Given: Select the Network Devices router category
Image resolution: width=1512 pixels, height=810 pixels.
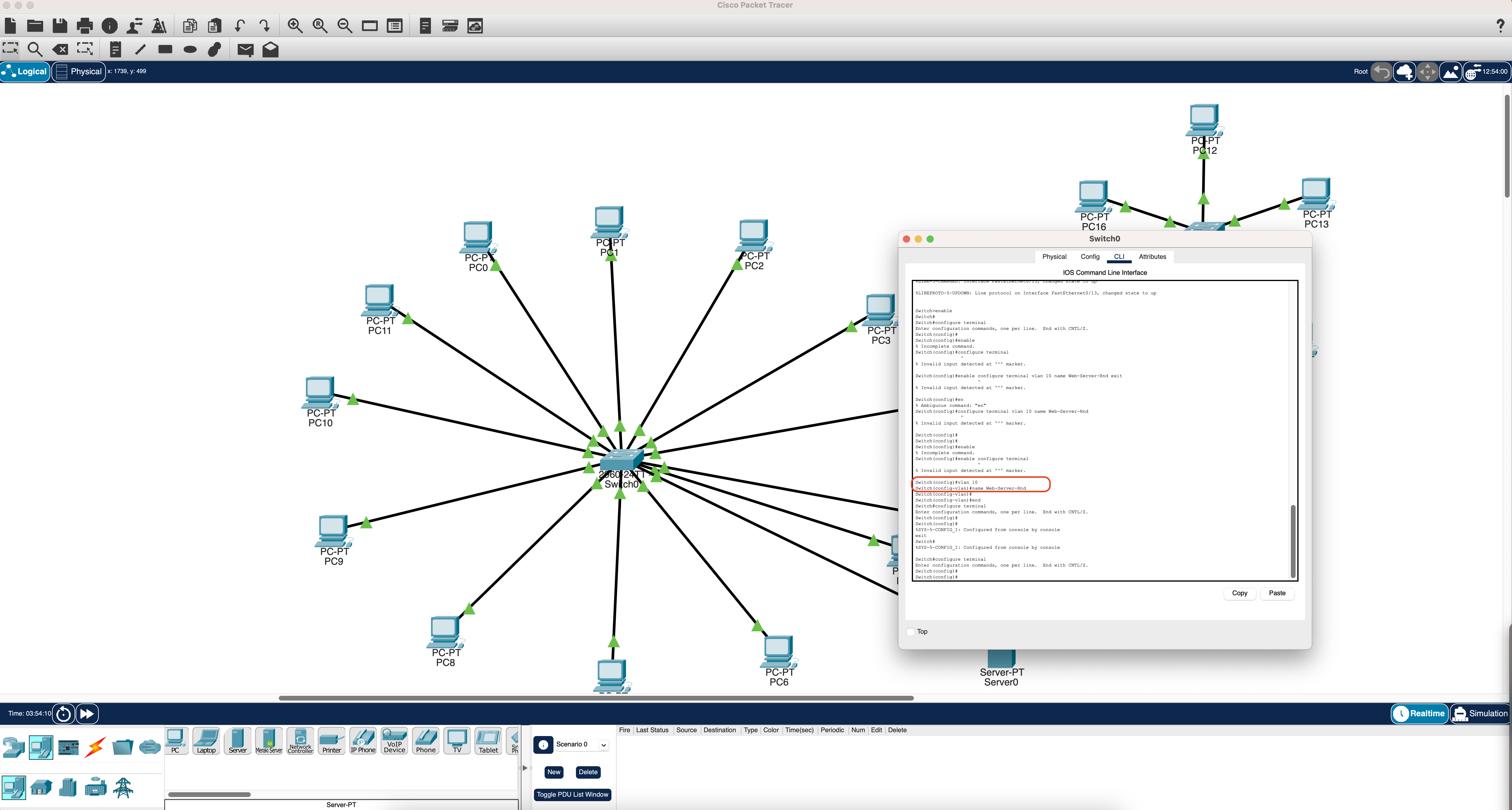Looking at the screenshot, I should [14, 747].
